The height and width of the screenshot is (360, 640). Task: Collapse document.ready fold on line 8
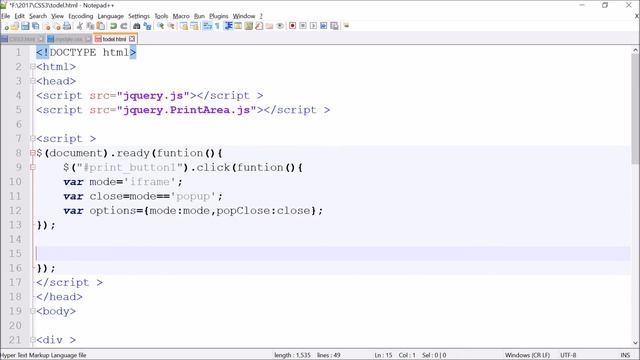point(33,153)
